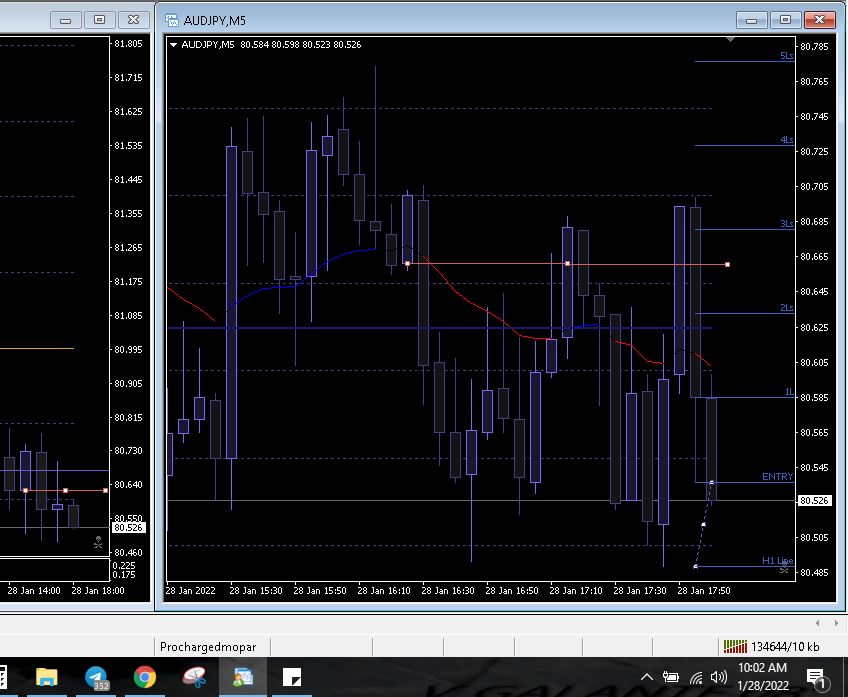
Task: Click the MetaTrader taskbar icon
Action: (243, 678)
